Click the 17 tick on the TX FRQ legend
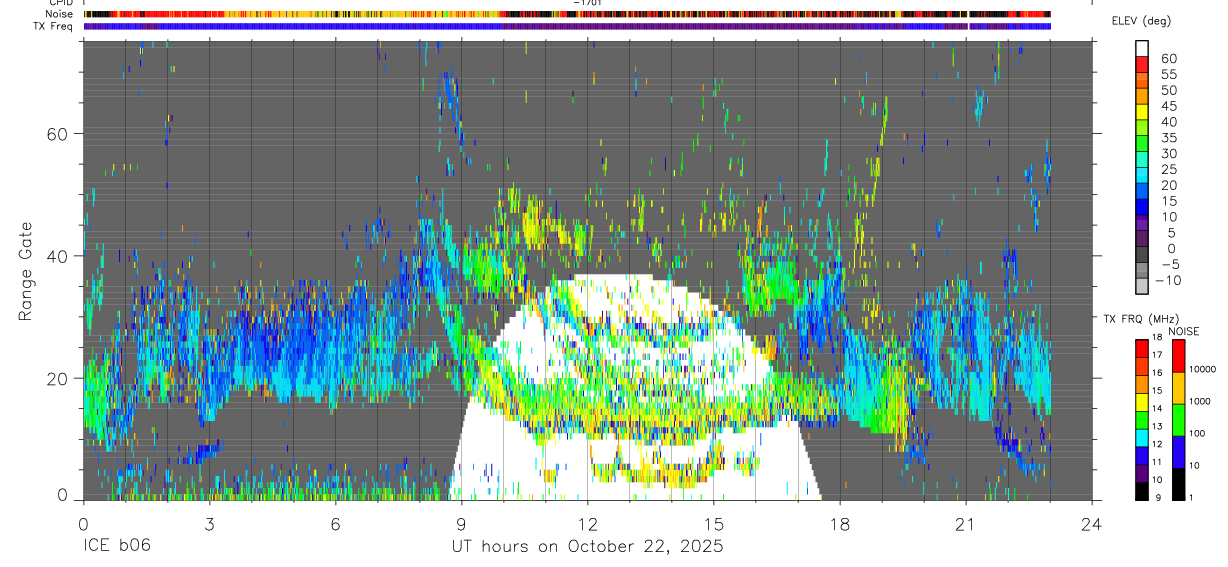1228x567 pixels. 1156,355
